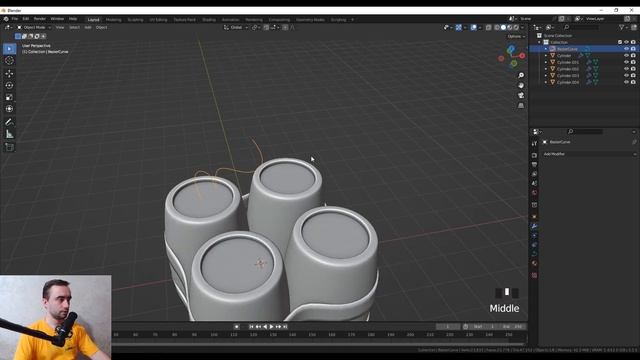Open the viewport Add menu

88,27
